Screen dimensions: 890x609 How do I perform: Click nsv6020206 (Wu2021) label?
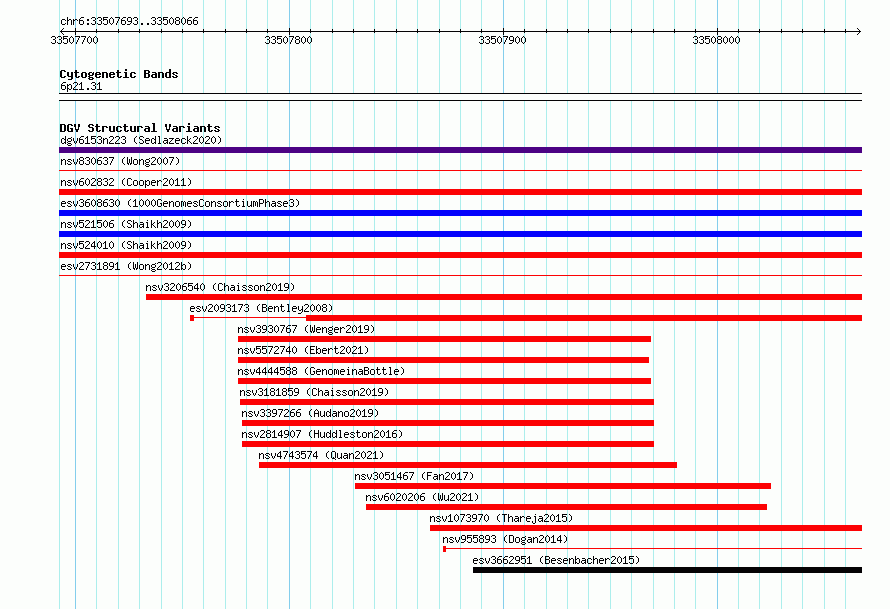click(422, 497)
